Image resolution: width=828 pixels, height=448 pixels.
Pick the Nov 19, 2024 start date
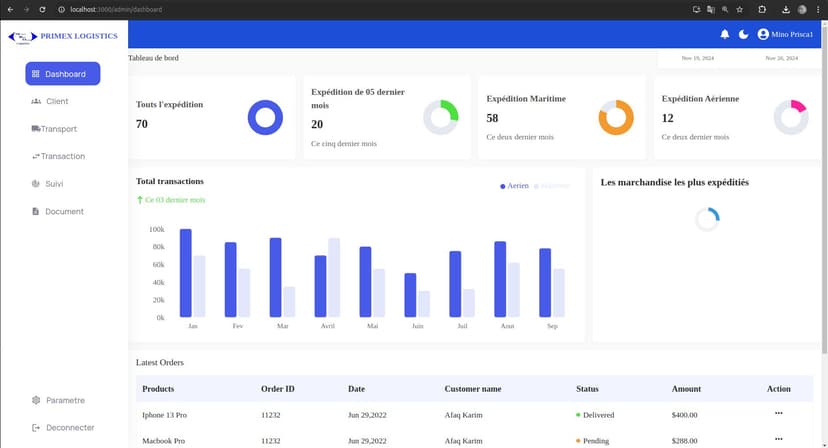point(696,59)
